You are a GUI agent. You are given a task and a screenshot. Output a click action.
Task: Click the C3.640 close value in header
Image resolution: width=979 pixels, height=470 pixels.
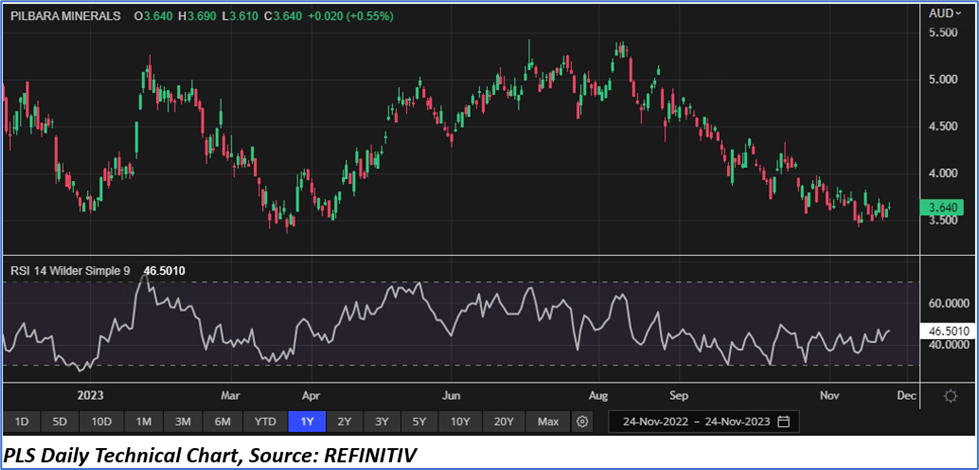pos(282,16)
